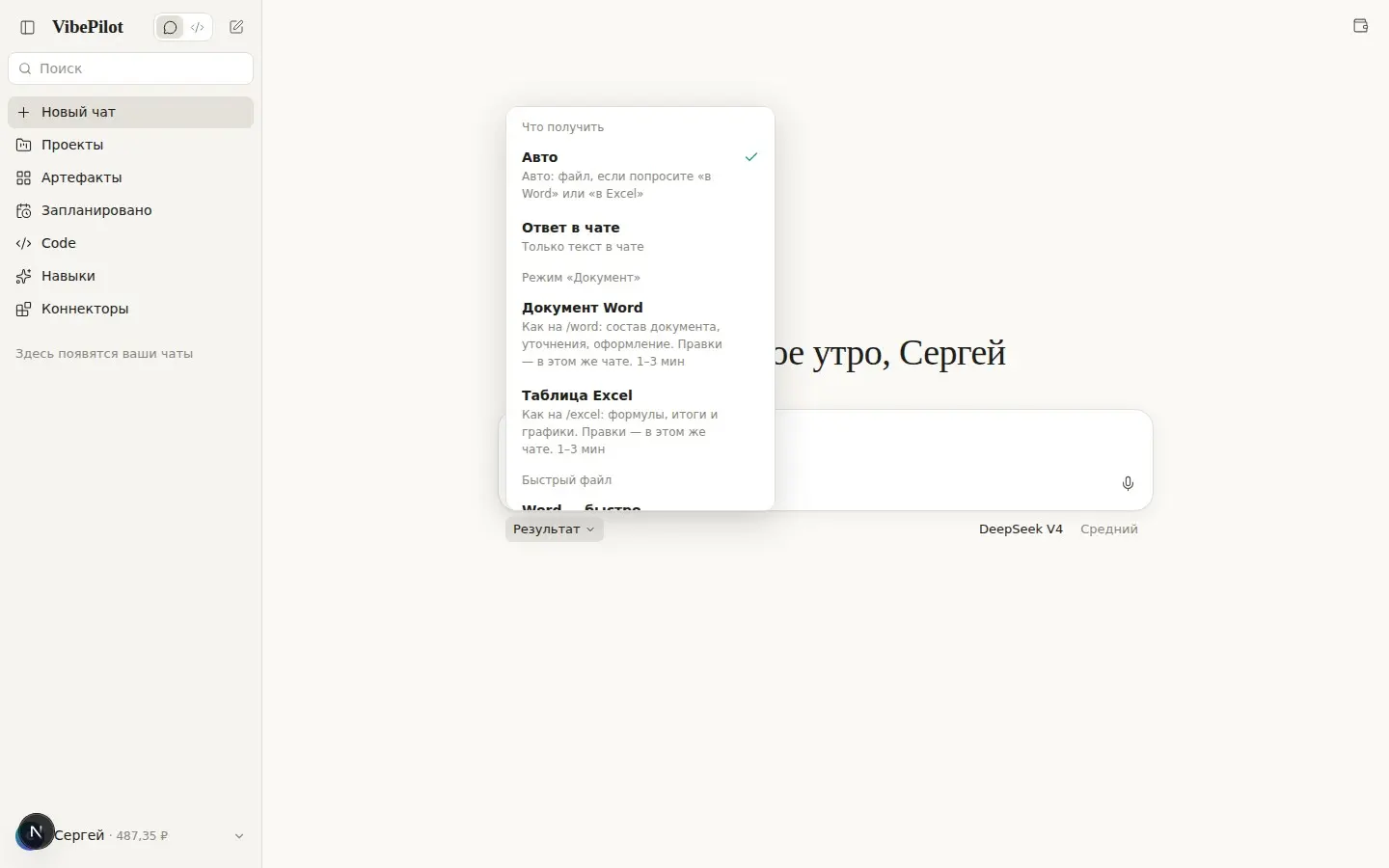Open Коннекторы section

click(130, 309)
